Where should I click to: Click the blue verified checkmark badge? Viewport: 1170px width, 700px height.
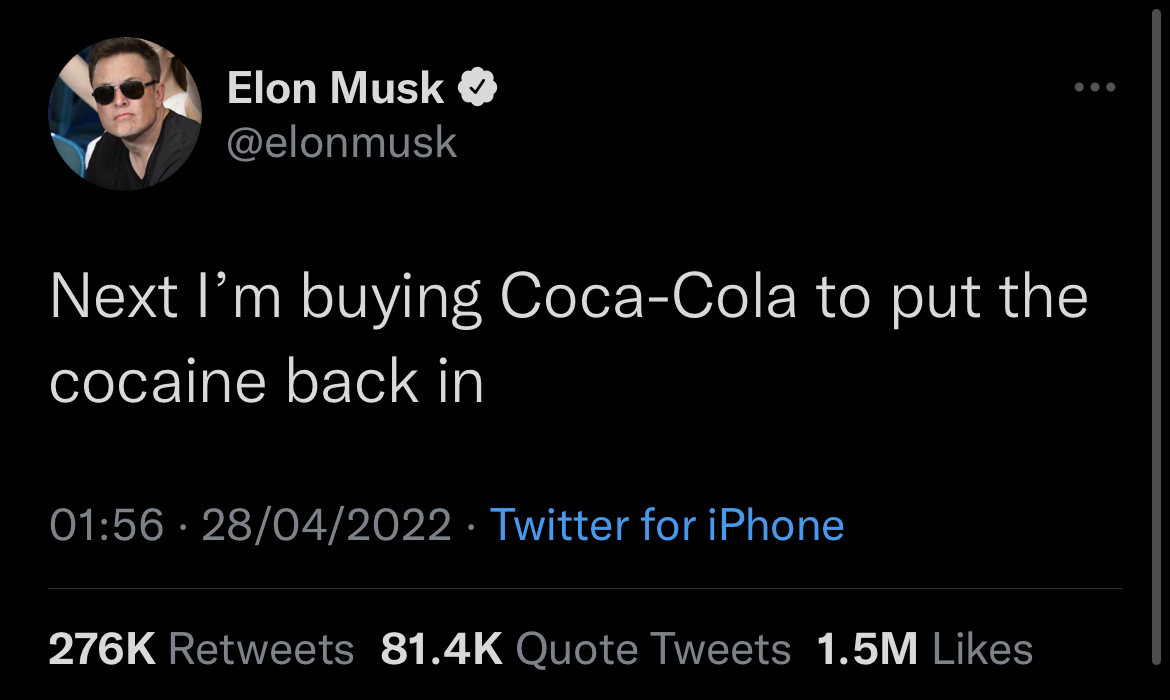coord(477,89)
